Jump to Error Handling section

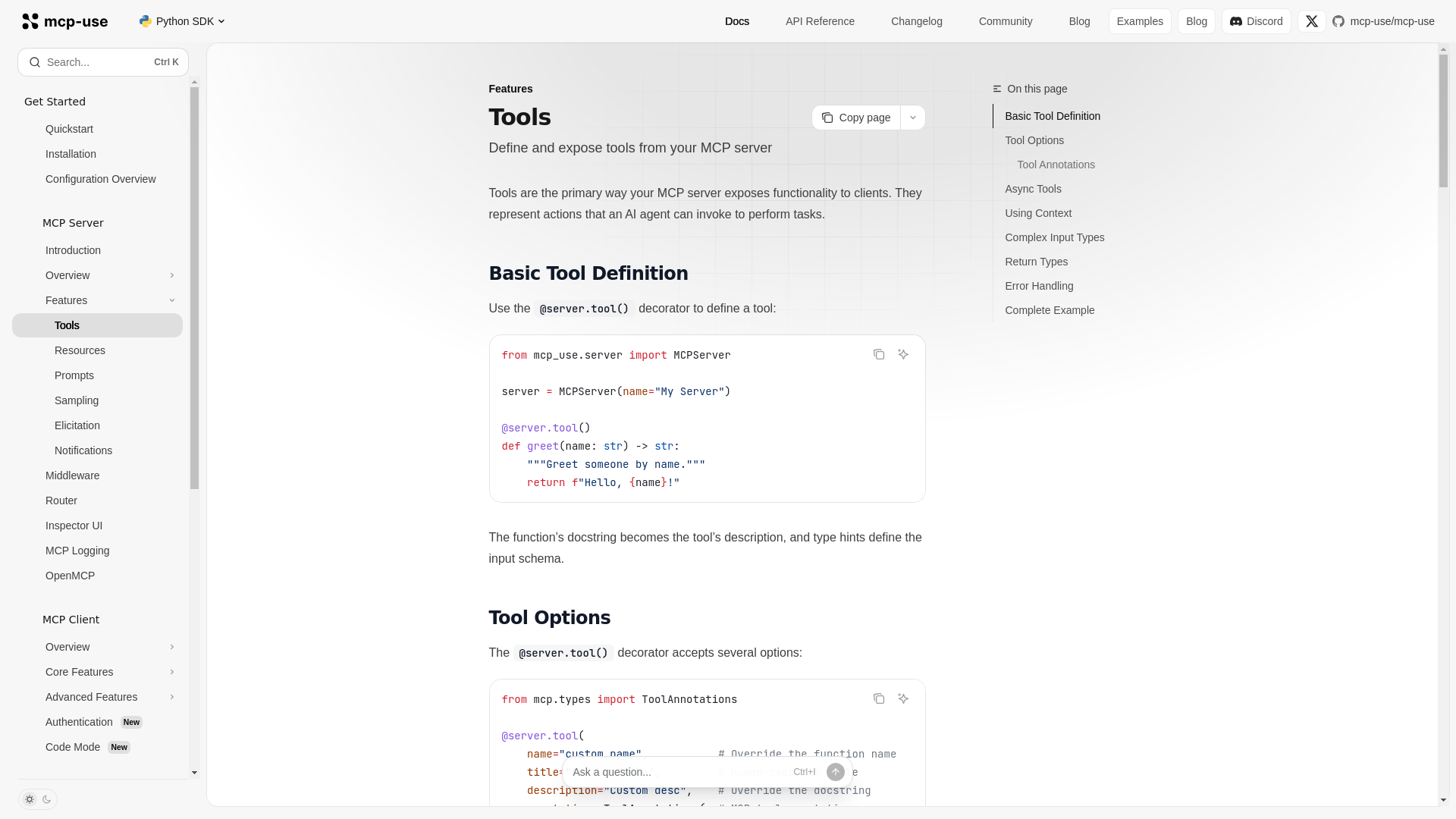1039,286
